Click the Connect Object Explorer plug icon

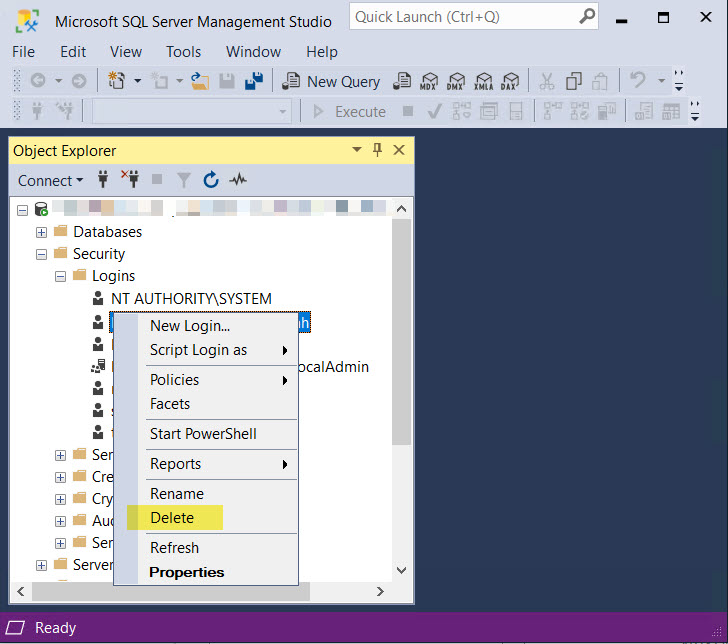(x=103, y=179)
